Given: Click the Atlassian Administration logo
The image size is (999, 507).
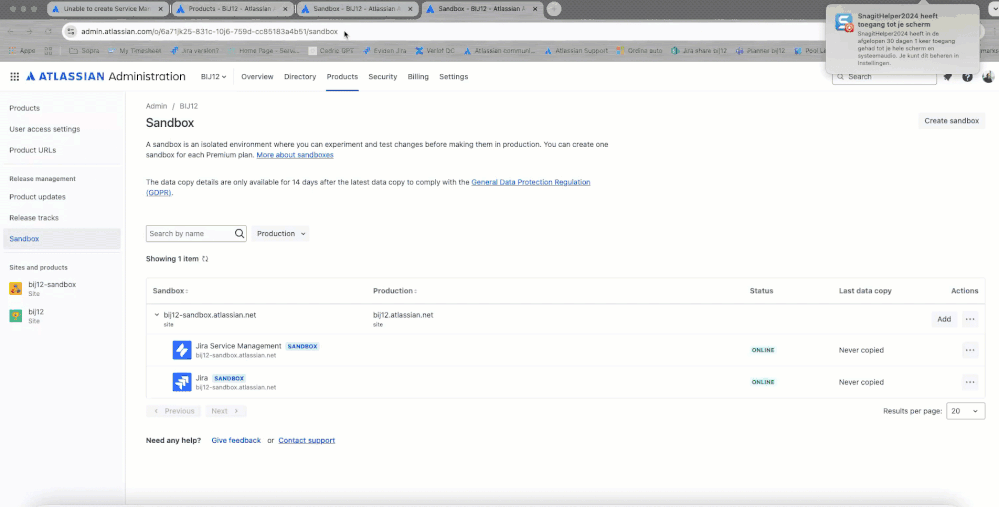Looking at the screenshot, I should click(106, 76).
